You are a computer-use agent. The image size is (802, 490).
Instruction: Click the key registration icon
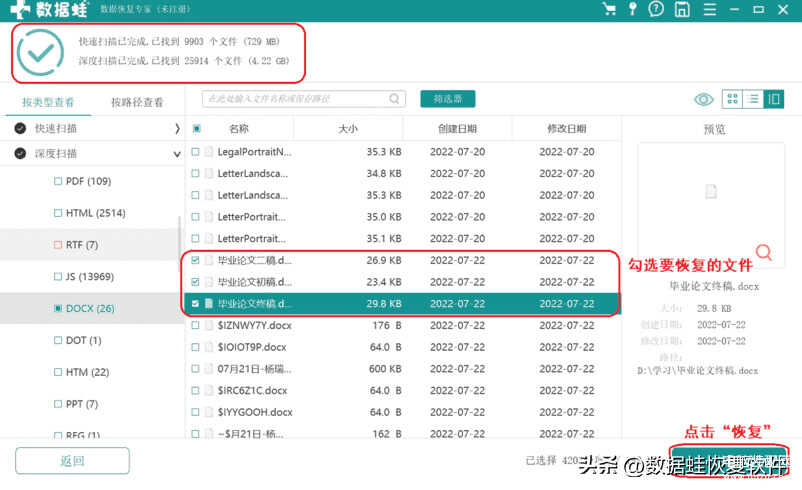pyautogui.click(x=633, y=9)
